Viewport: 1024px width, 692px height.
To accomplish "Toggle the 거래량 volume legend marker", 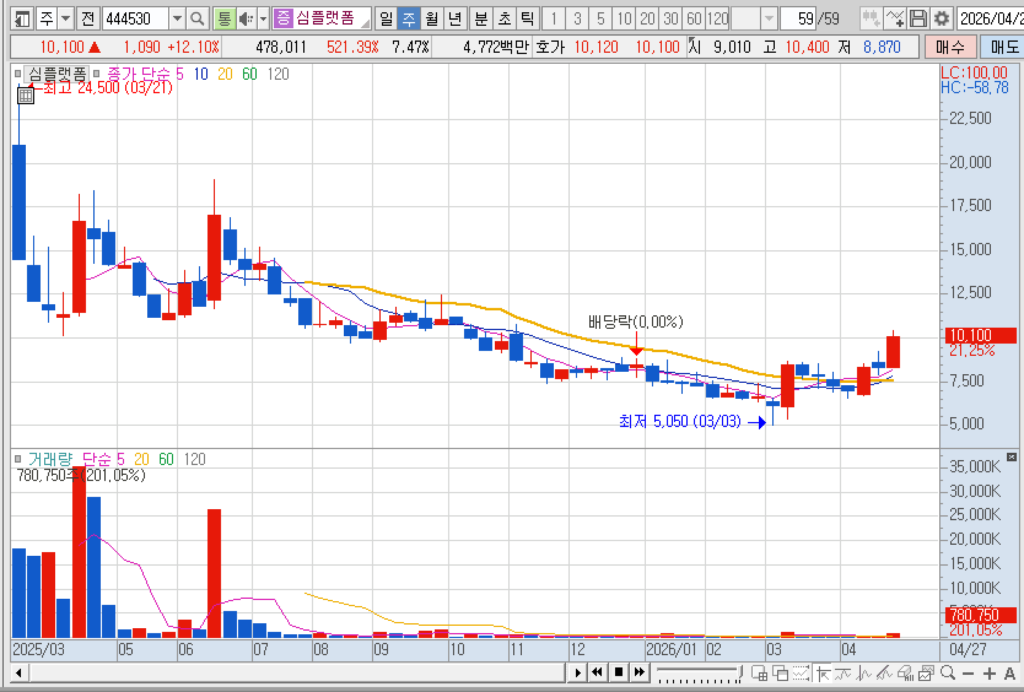I will 18,459.
